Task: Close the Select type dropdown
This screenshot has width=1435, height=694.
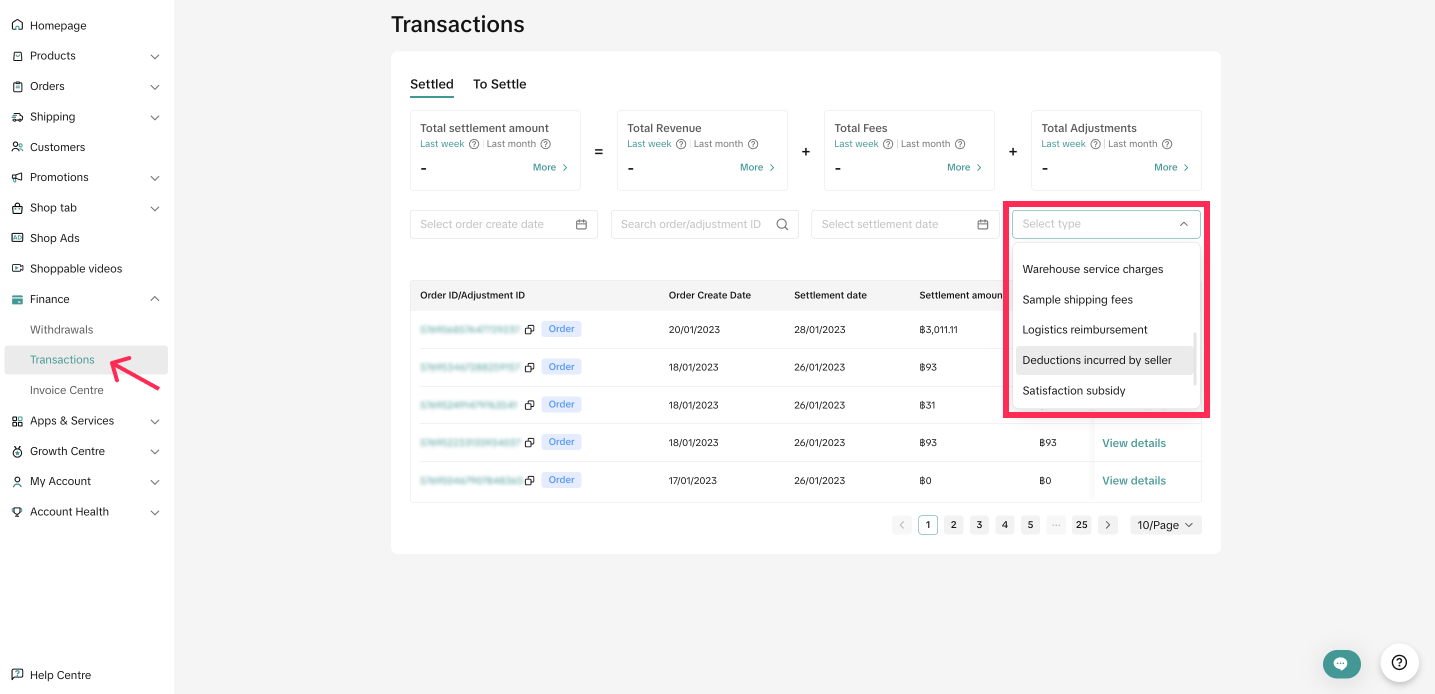Action: click(1183, 224)
